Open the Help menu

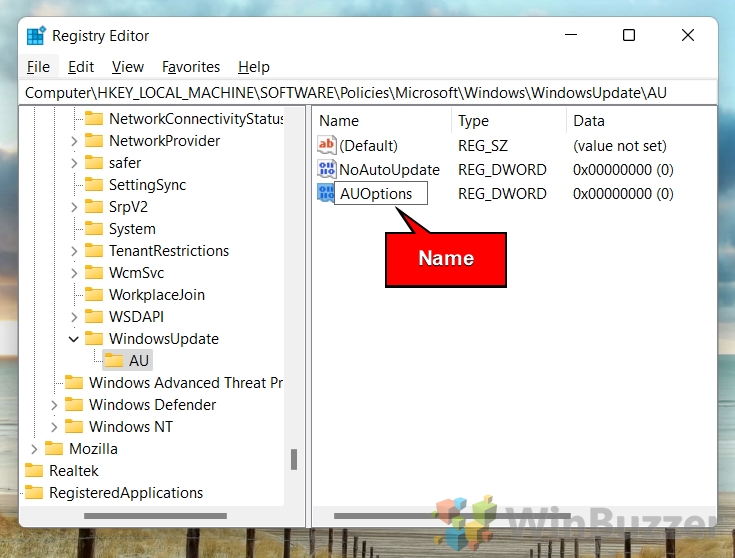(x=254, y=67)
